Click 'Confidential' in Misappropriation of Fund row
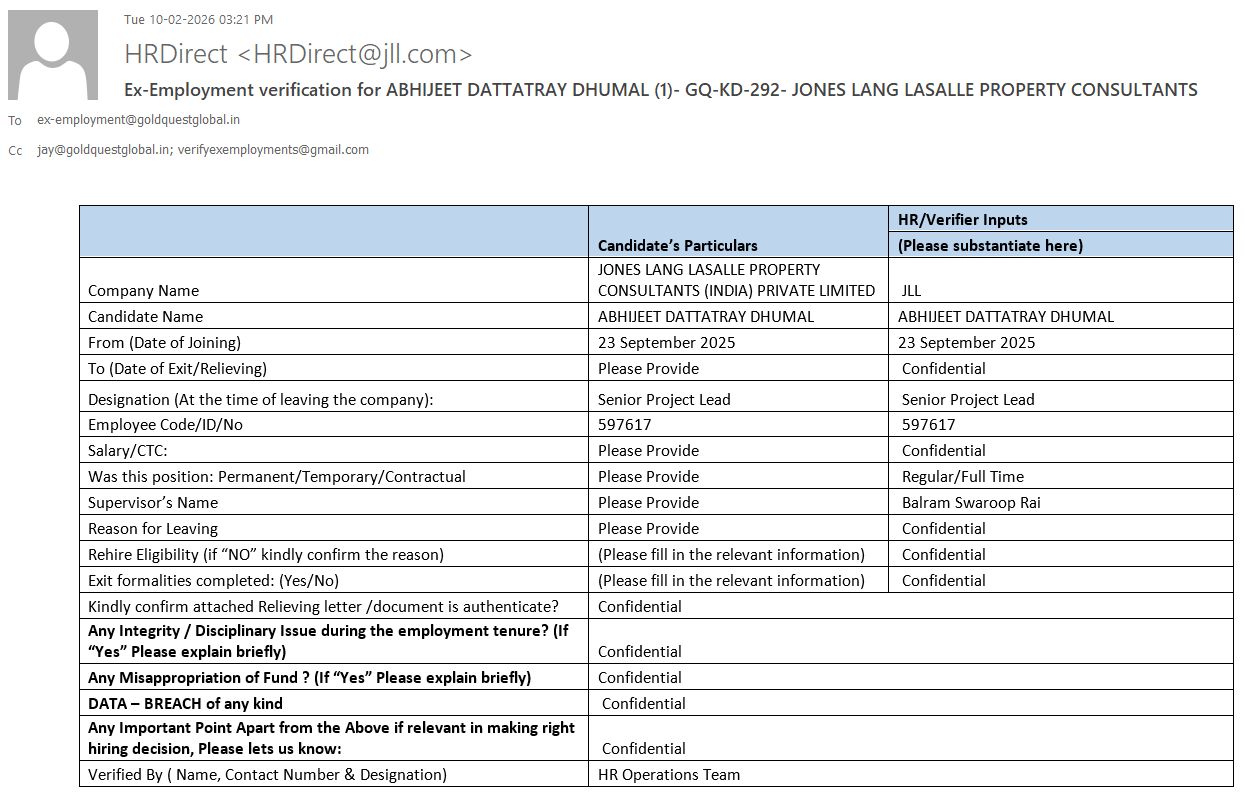 click(639, 678)
